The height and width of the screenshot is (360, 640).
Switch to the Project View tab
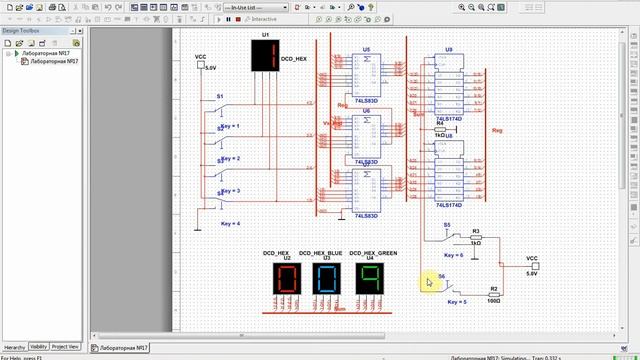pyautogui.click(x=65, y=347)
